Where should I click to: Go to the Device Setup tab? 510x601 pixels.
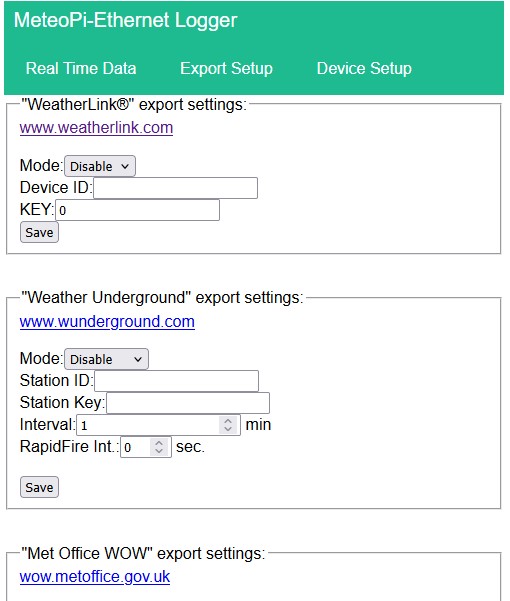coord(364,69)
